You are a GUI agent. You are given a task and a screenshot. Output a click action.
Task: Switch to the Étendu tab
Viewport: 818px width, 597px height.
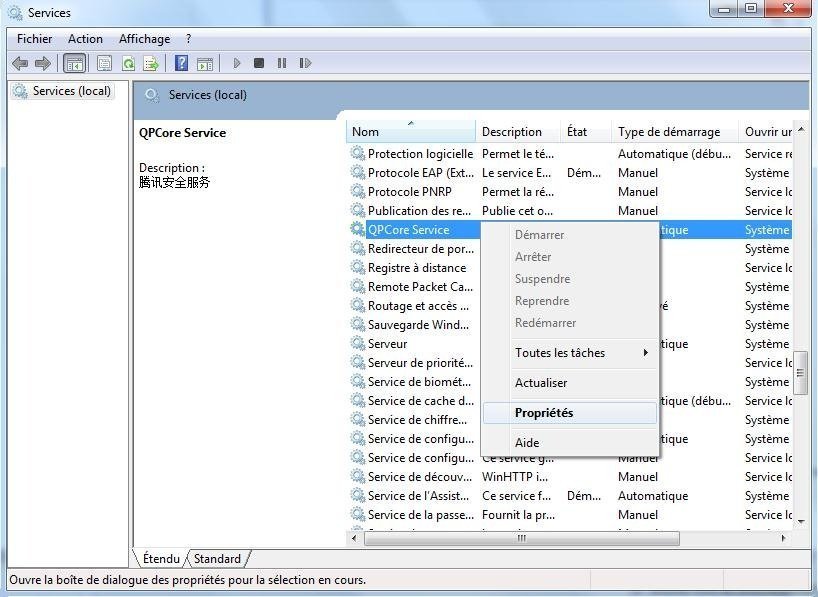coord(161,559)
